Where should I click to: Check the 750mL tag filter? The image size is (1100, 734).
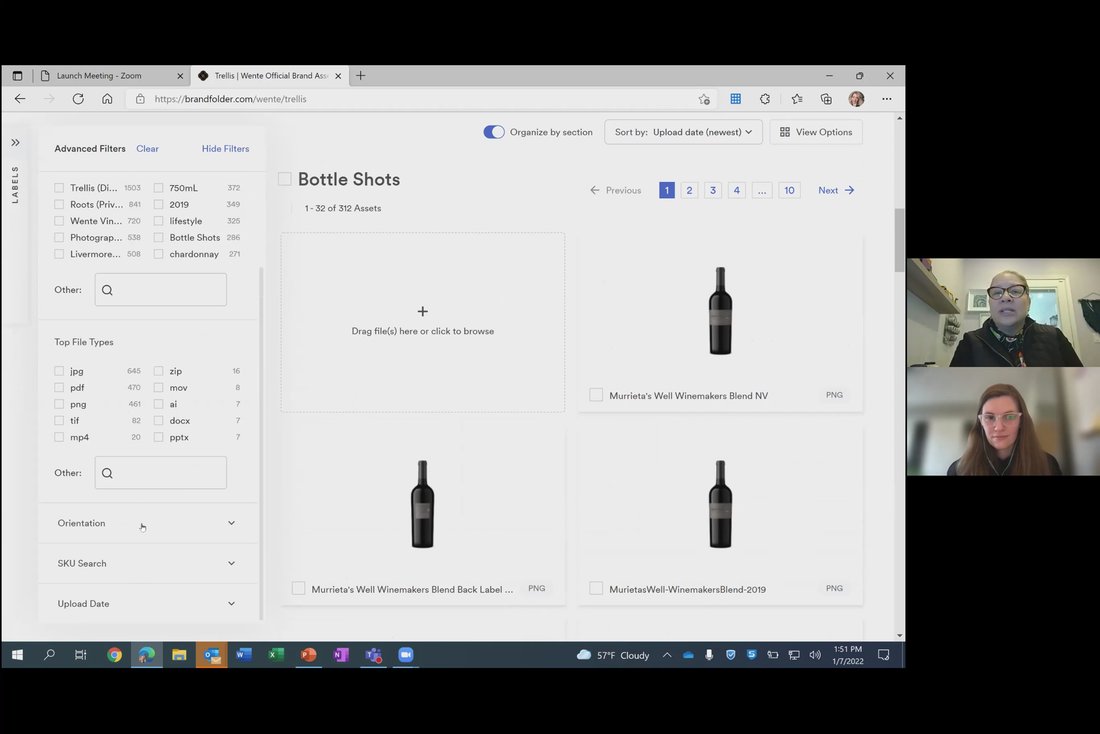point(159,187)
